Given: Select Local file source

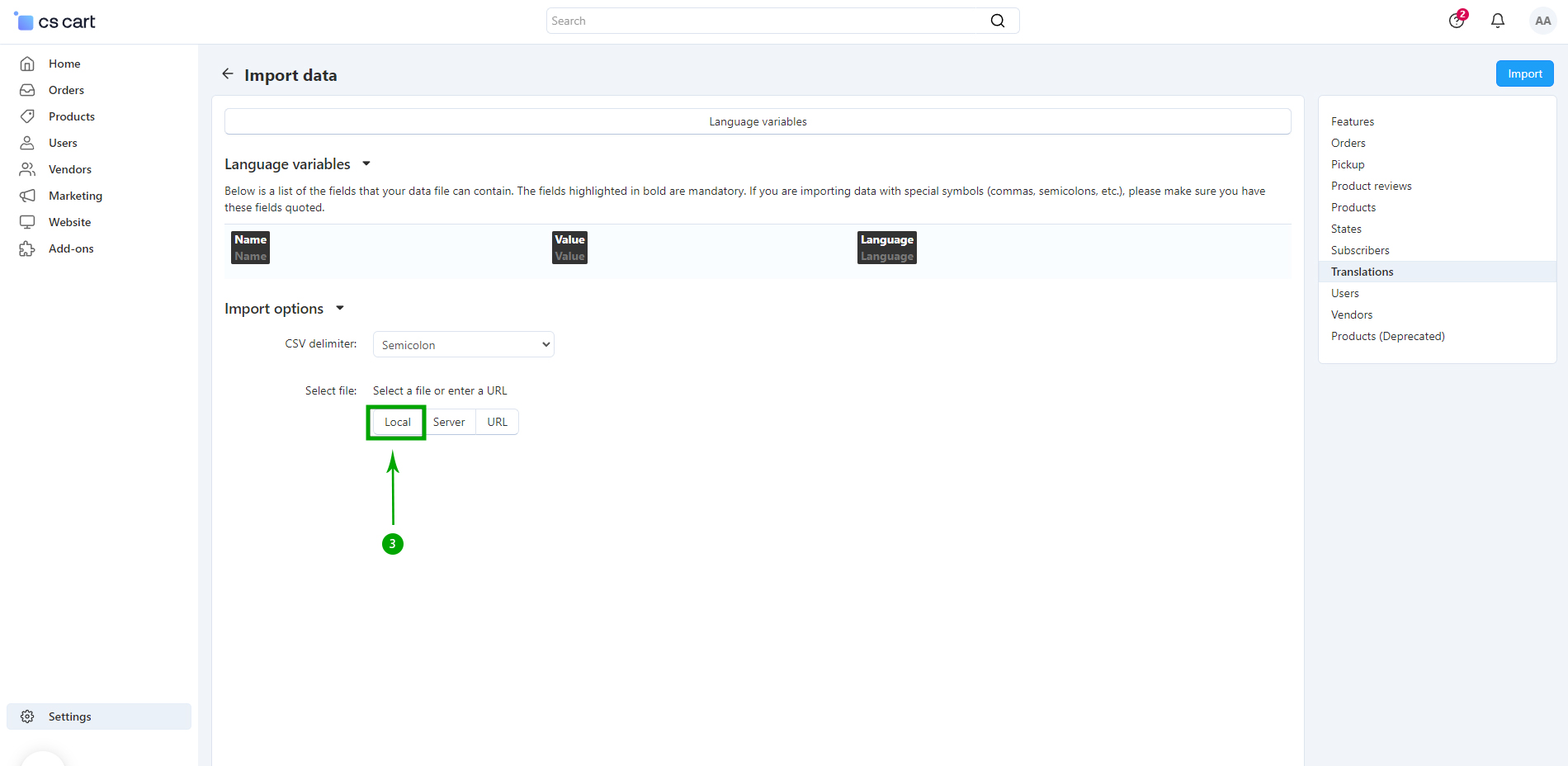Looking at the screenshot, I should [x=397, y=422].
